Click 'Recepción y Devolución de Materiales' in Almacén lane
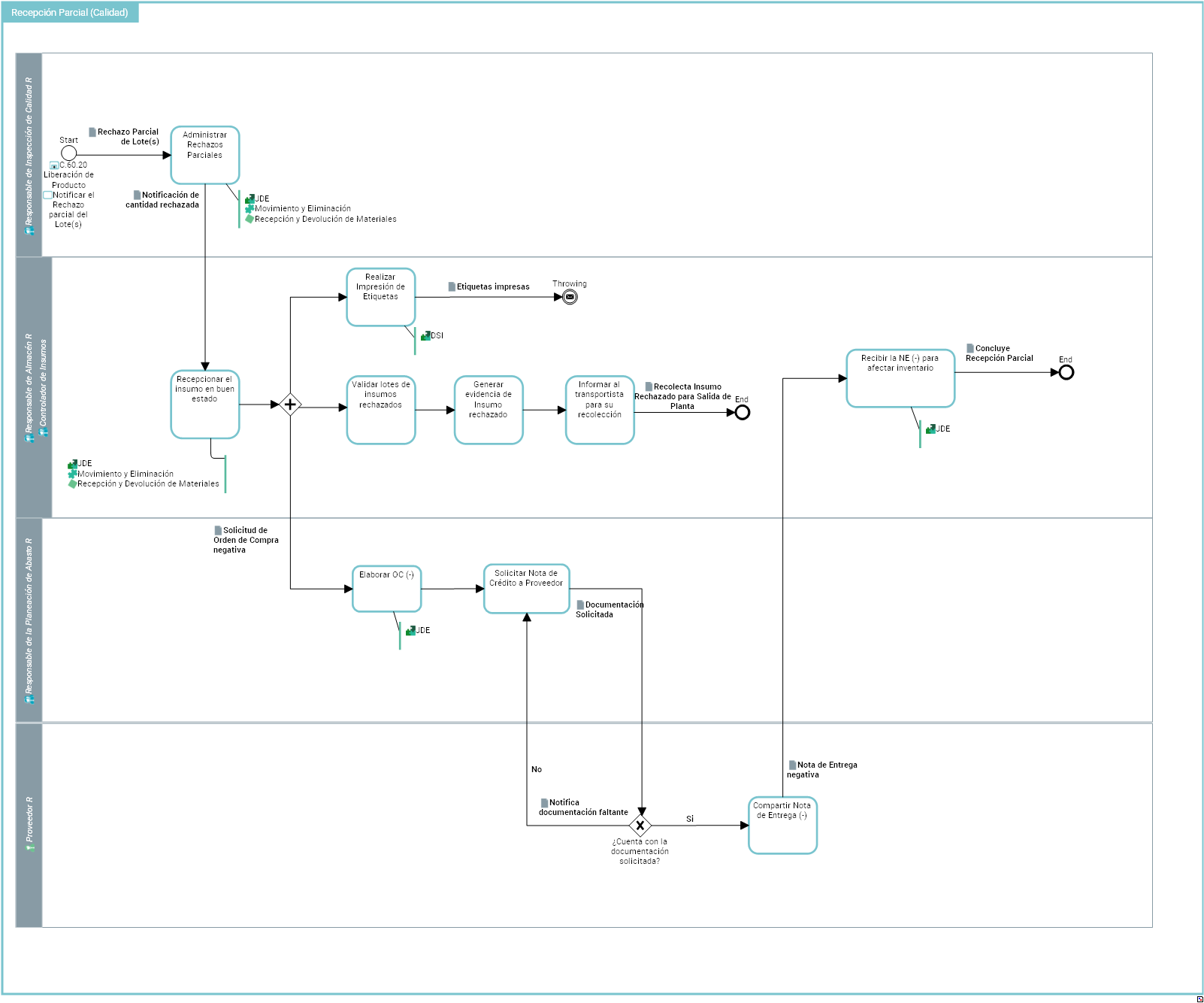The width and height of the screenshot is (1204, 1003). (148, 484)
